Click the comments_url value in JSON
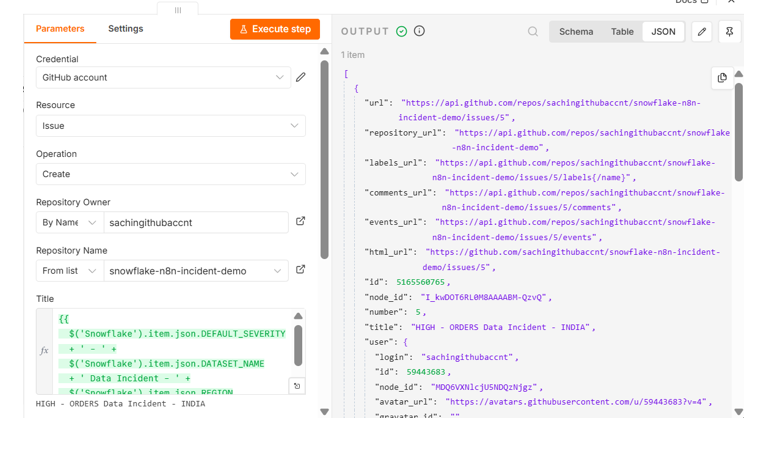781x451 pixels. pos(583,200)
